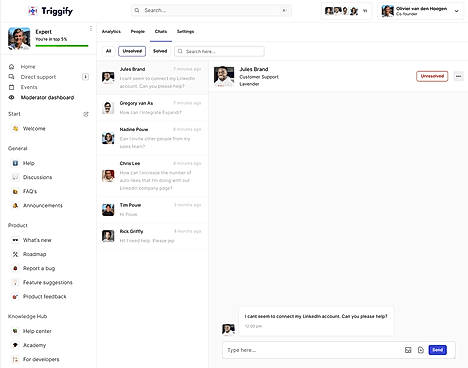Select the Chats tab

click(x=161, y=31)
